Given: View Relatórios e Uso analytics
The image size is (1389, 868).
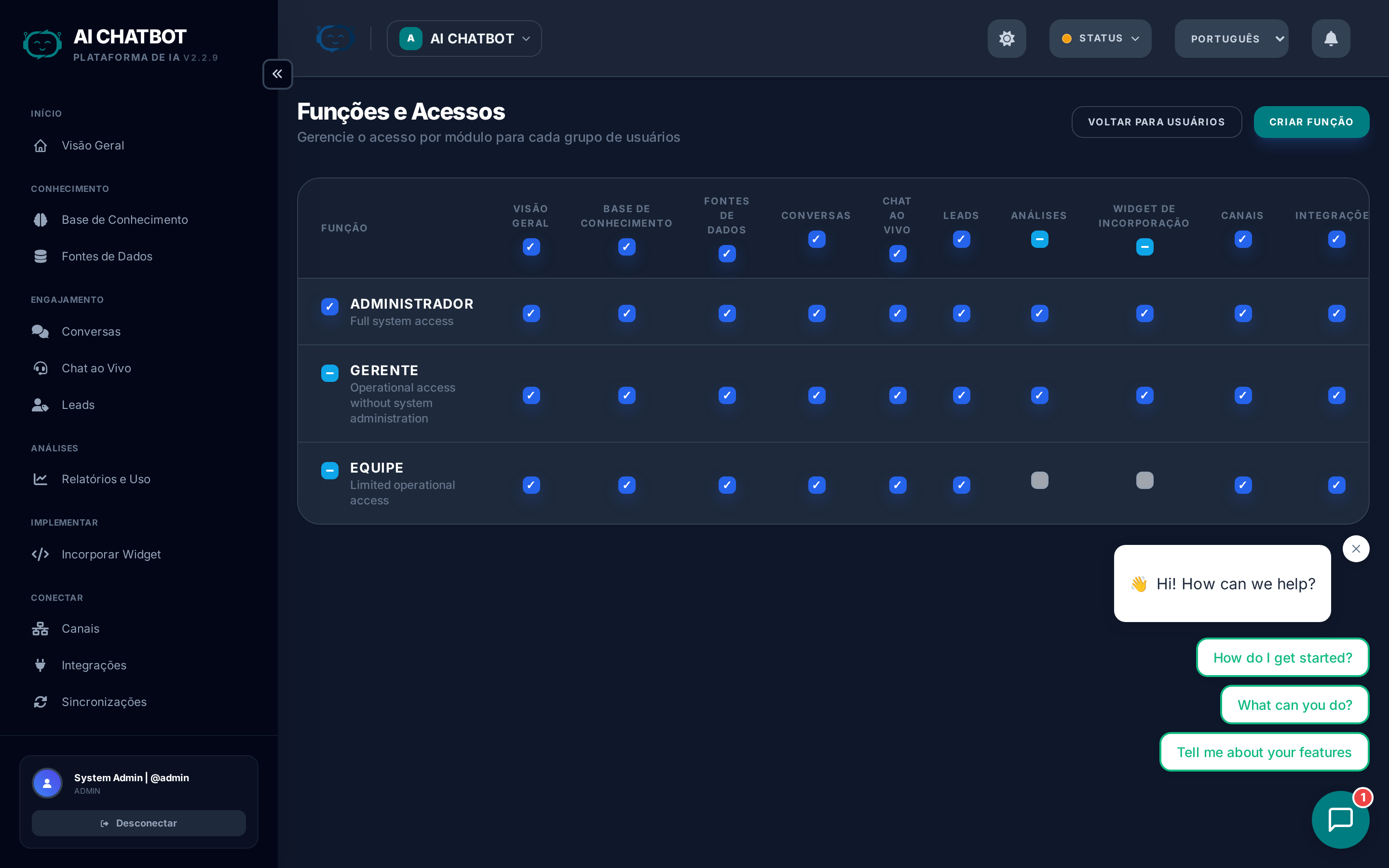Looking at the screenshot, I should point(106,479).
